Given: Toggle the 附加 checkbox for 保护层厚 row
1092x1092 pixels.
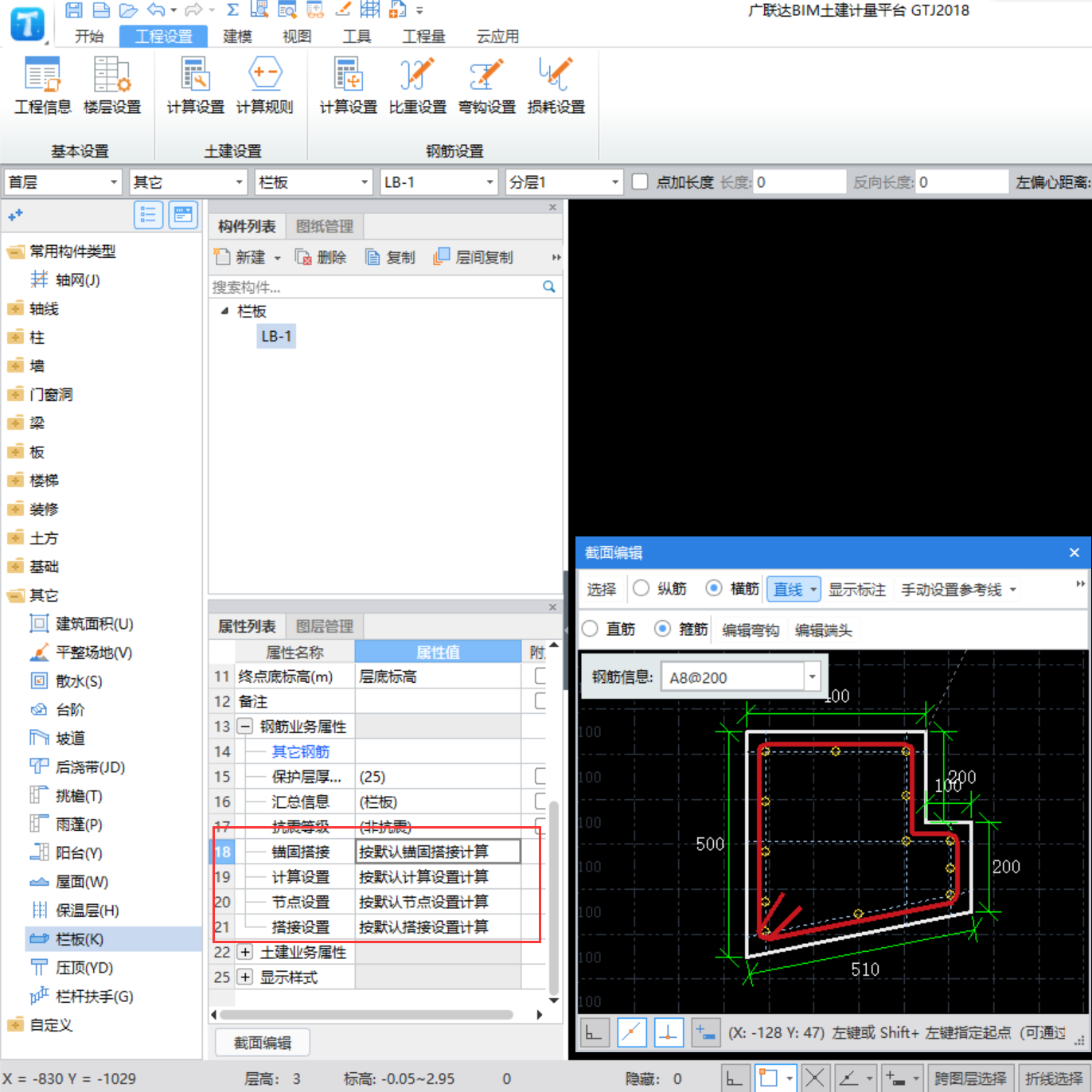Looking at the screenshot, I should [x=540, y=776].
